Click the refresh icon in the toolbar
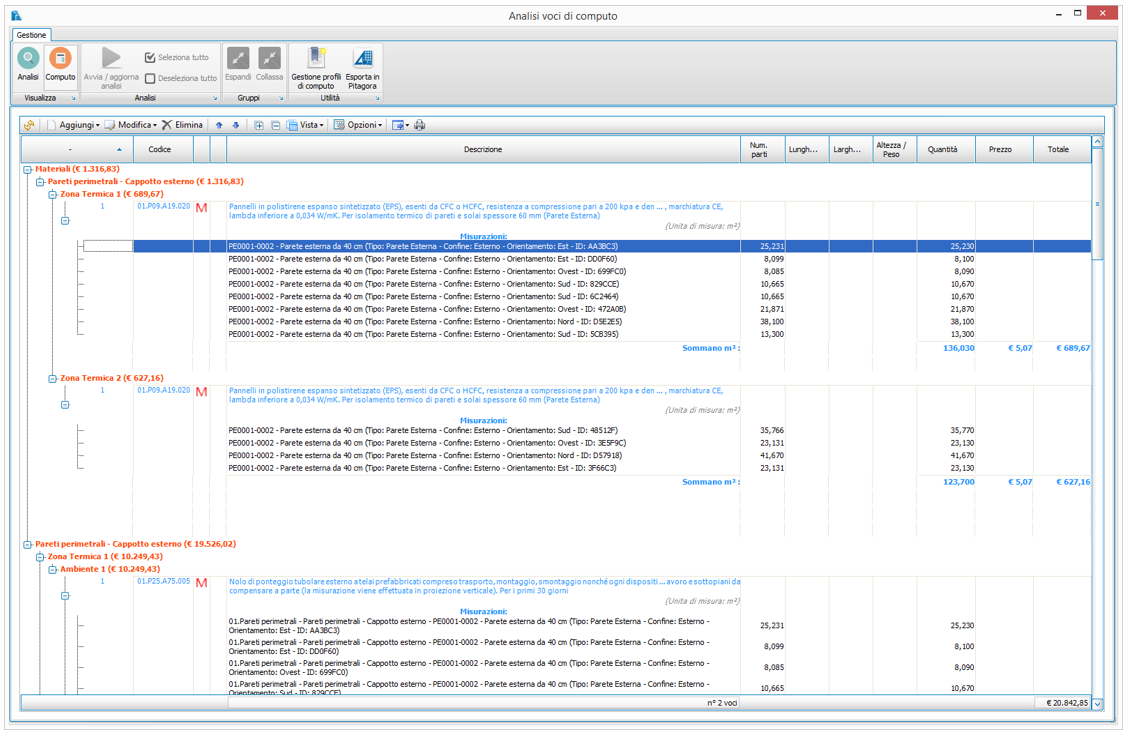1127x732 pixels. pyautogui.click(x=30, y=125)
